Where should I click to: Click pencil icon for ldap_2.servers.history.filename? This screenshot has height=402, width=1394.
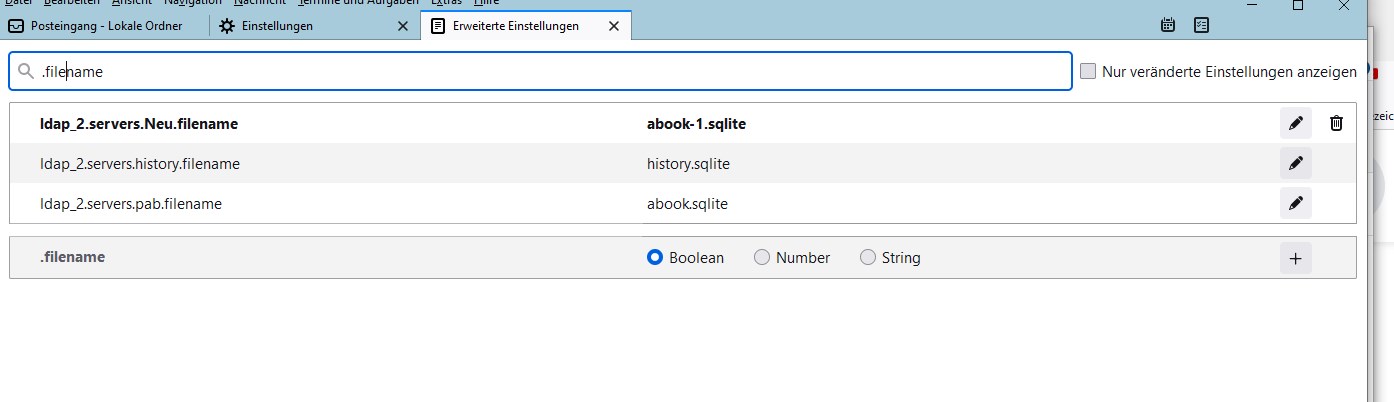tap(1296, 163)
